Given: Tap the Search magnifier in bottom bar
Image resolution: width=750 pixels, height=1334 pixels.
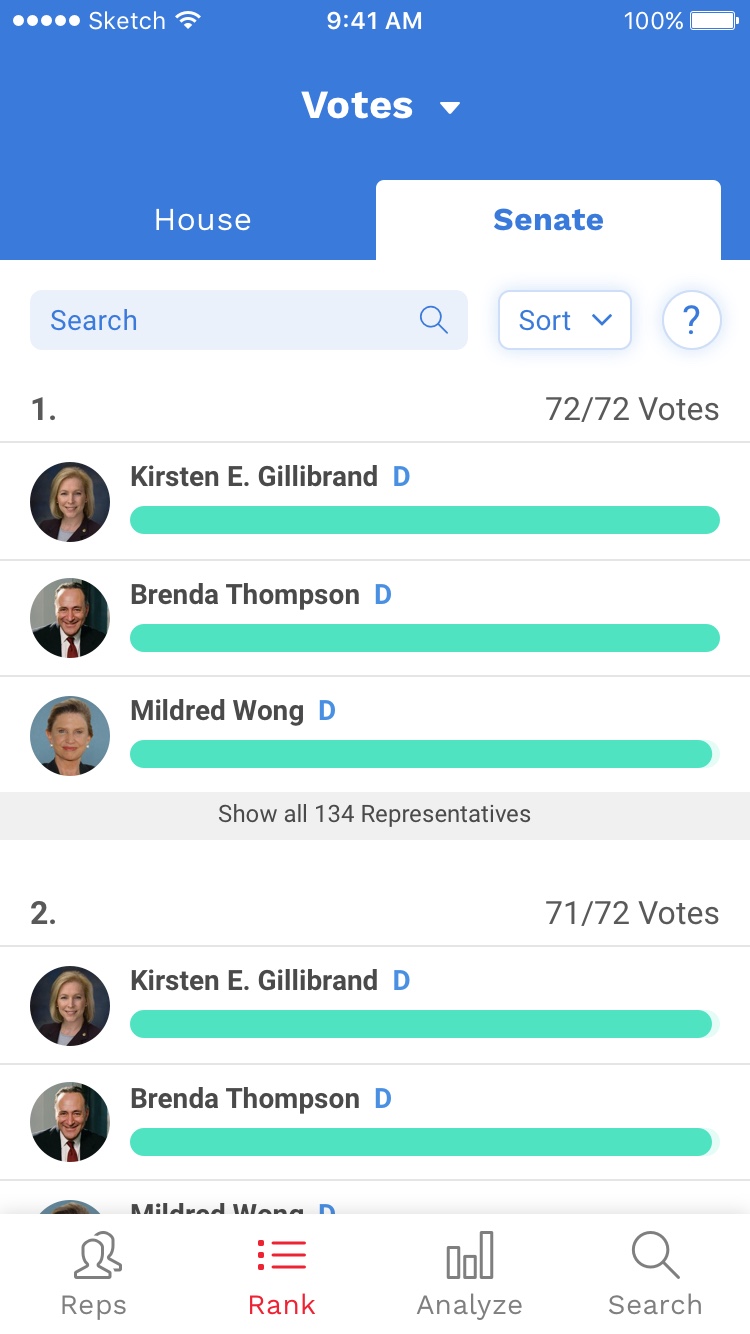Looking at the screenshot, I should [655, 1256].
